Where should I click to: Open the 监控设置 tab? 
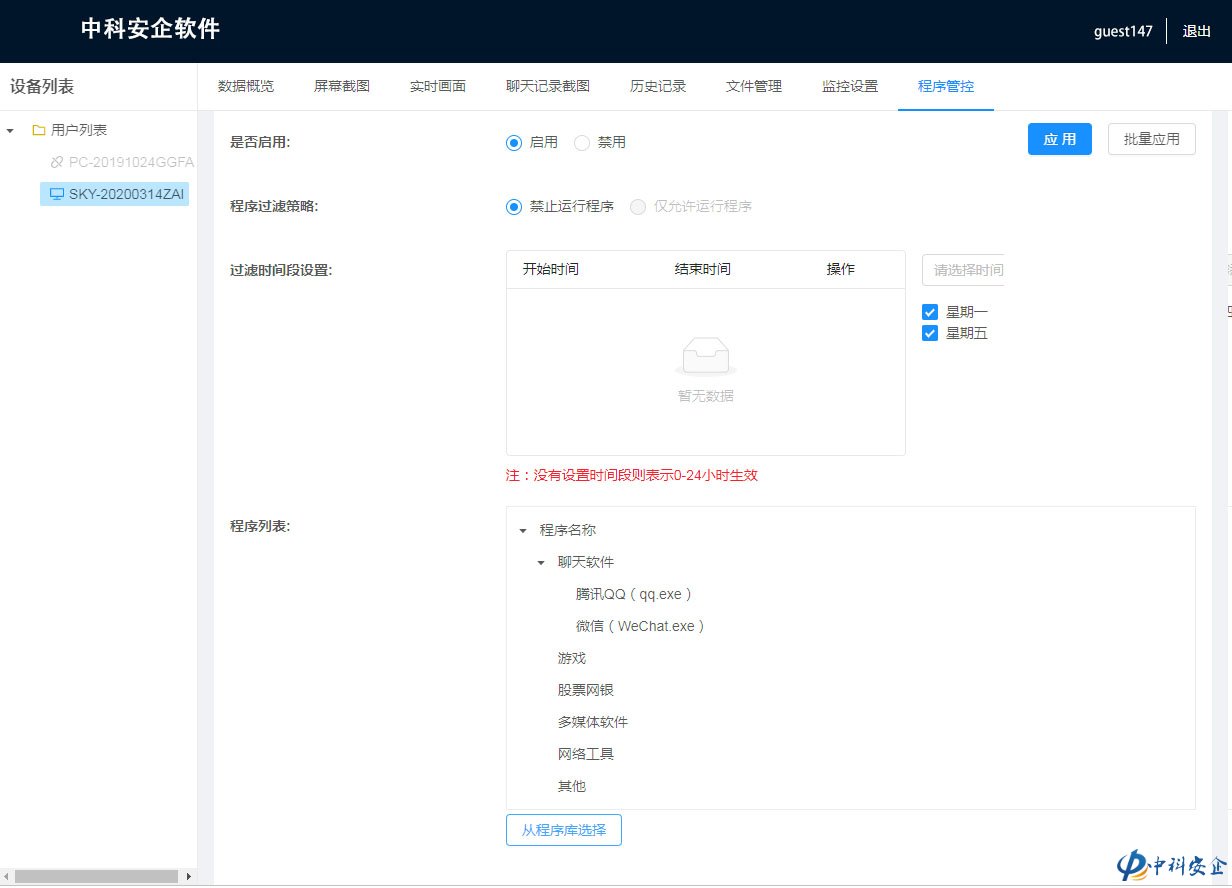click(x=850, y=86)
